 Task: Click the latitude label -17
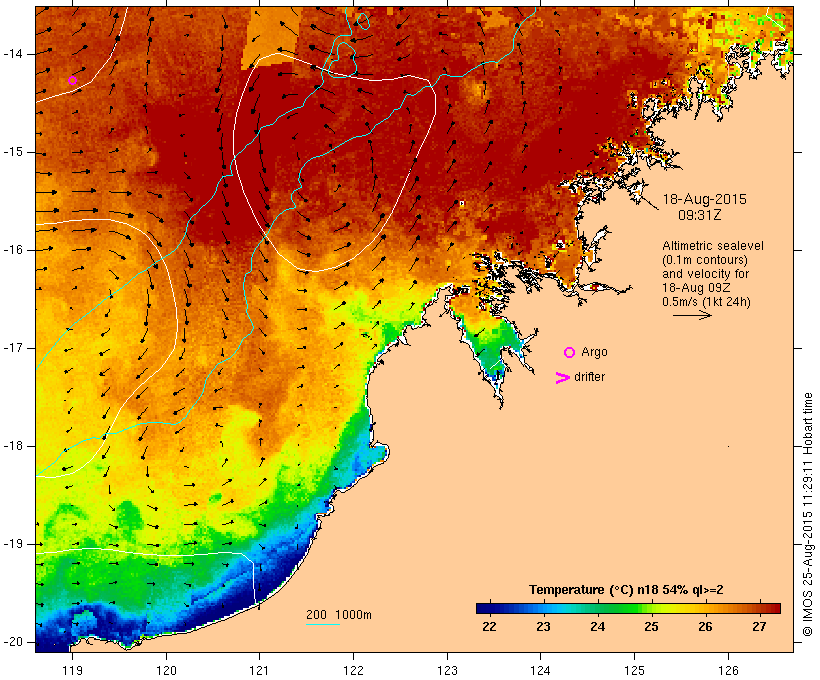point(13,348)
